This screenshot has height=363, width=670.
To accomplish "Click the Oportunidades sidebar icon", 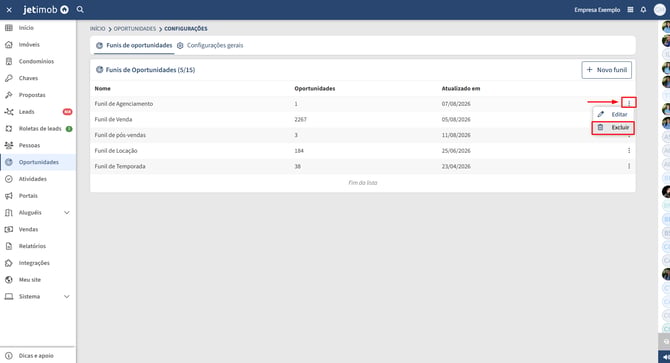I will (x=9, y=162).
